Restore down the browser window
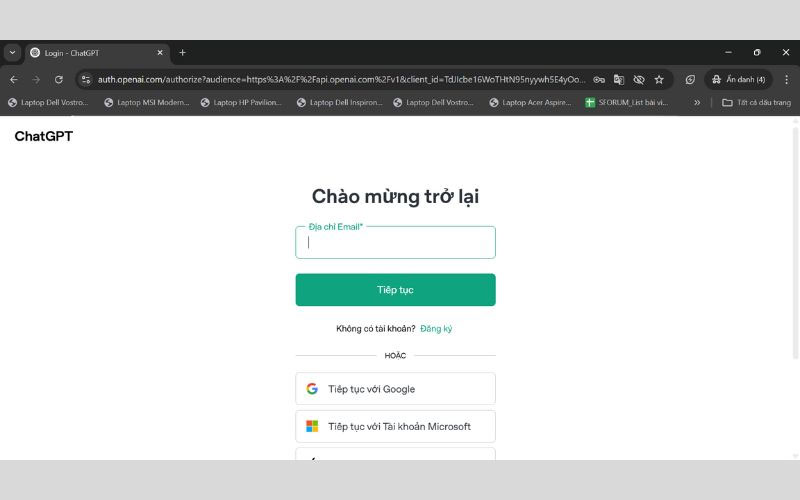 click(757, 52)
